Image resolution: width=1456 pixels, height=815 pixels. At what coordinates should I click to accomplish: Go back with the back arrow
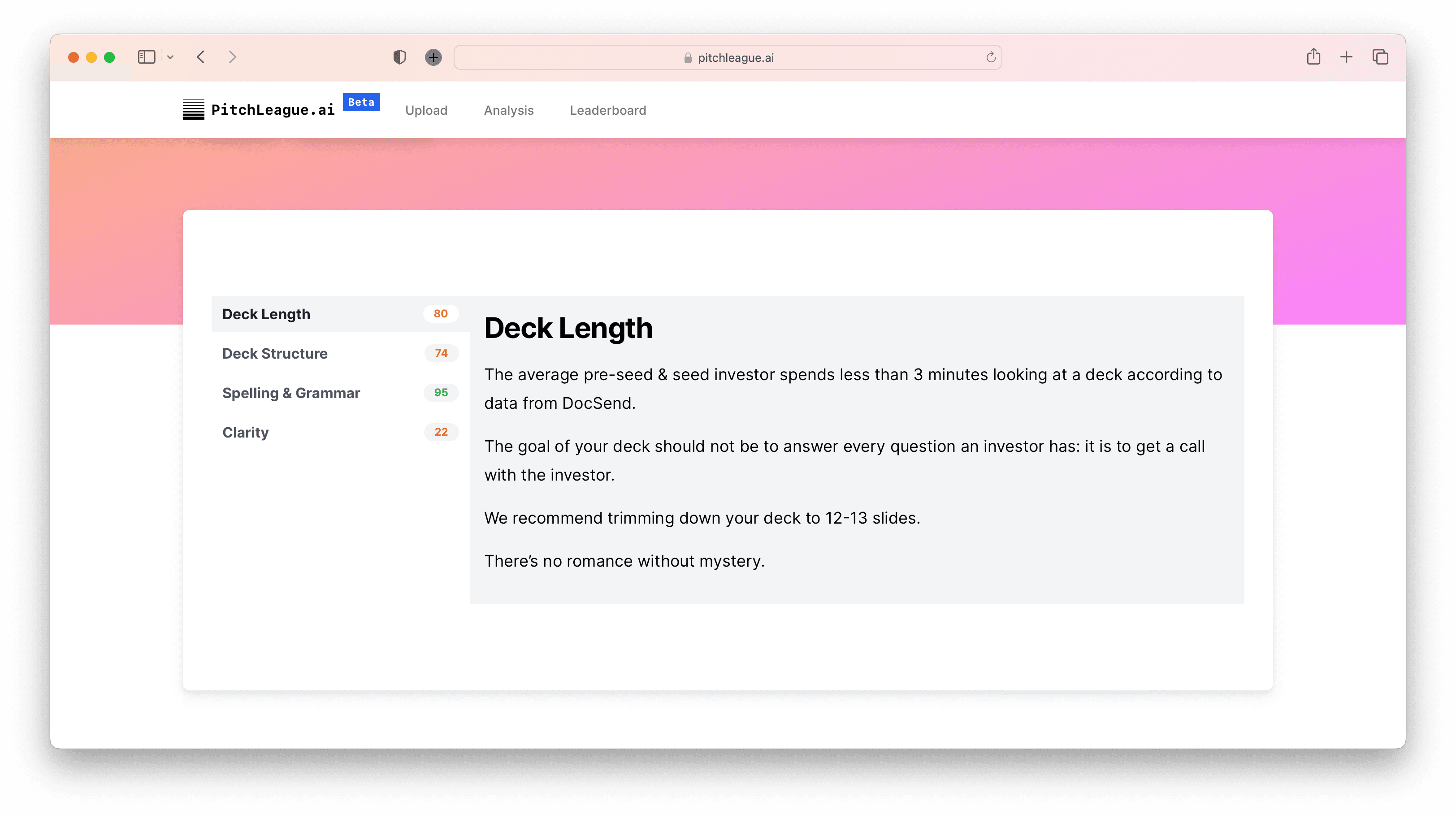(x=201, y=57)
